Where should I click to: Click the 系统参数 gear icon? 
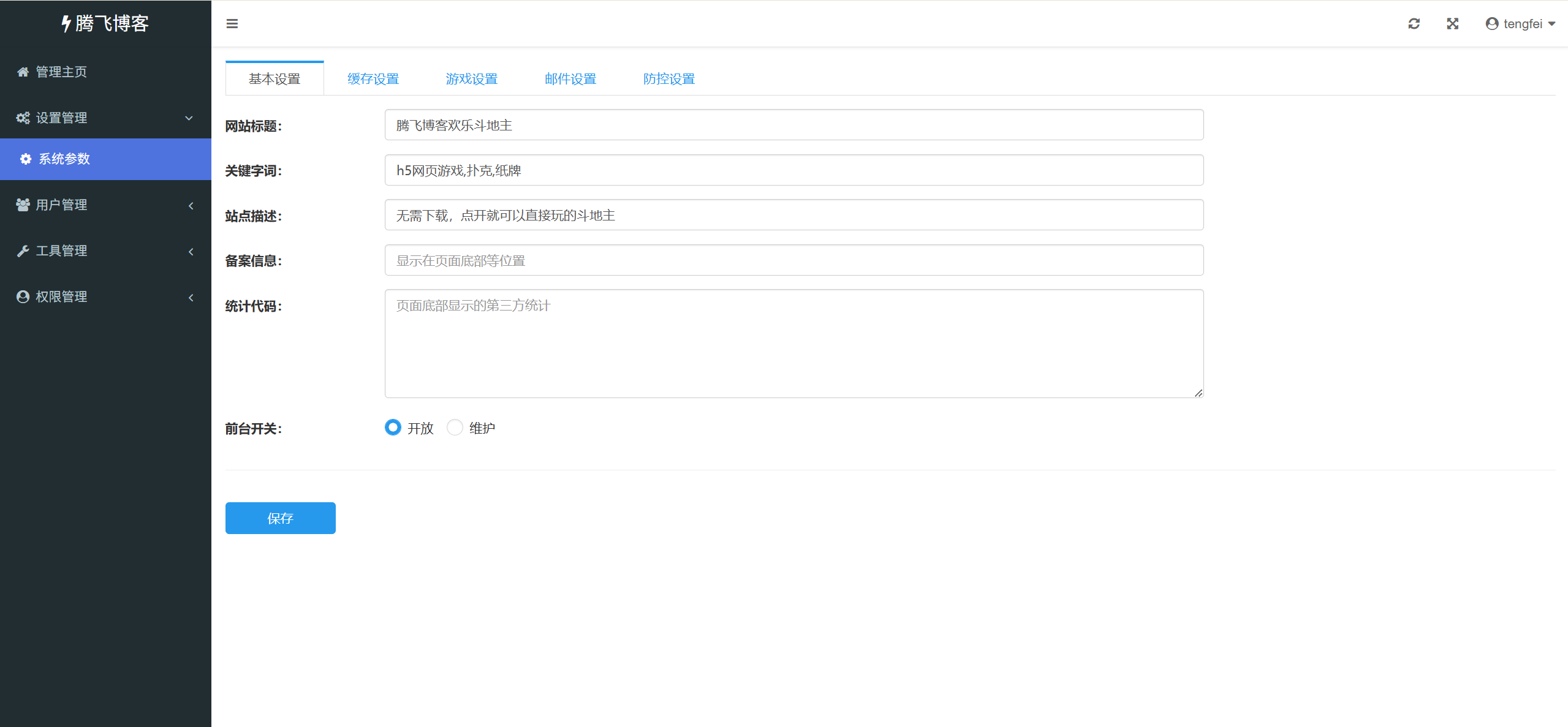[x=25, y=159]
